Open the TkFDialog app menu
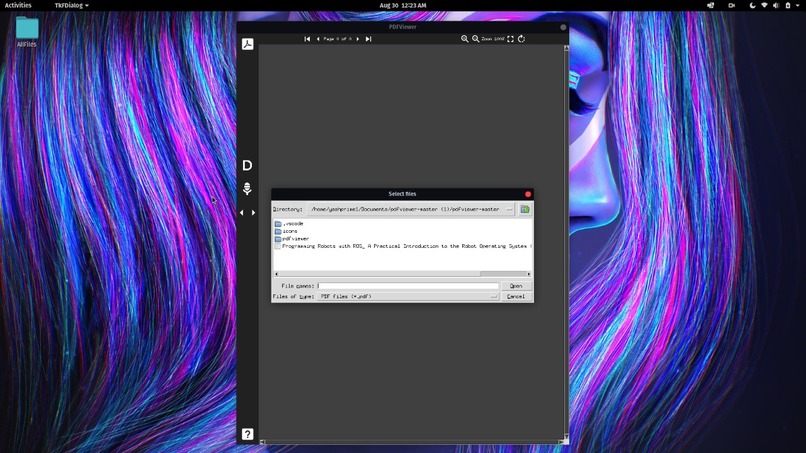This screenshot has height=453, width=806. coord(71,5)
